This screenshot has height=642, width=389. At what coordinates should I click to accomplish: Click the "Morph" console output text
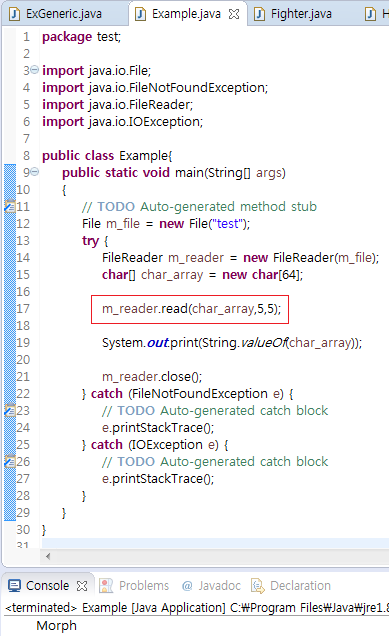[57, 626]
